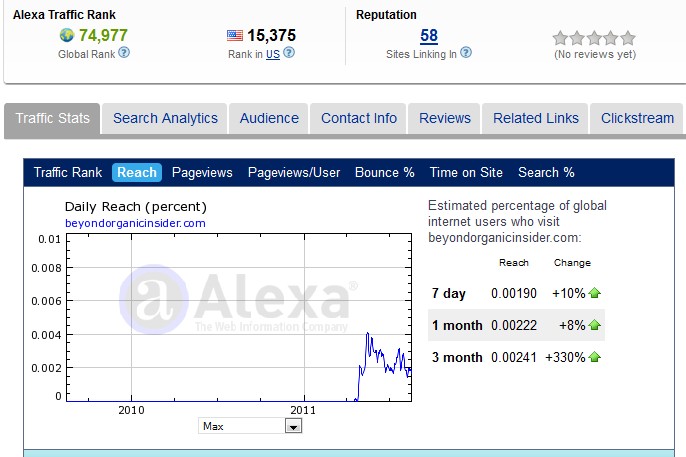Click the 7 day green up arrow
Image resolution: width=686 pixels, height=457 pixels.
click(x=595, y=293)
